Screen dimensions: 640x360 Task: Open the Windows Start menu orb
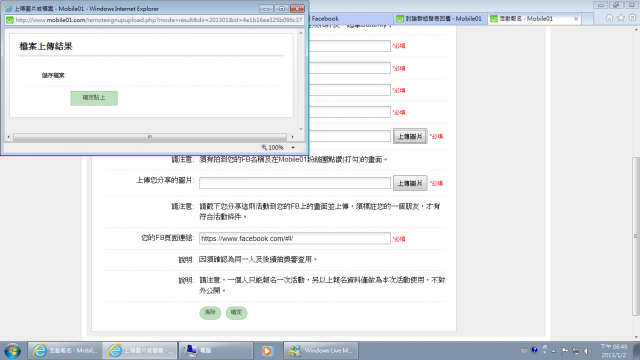[13, 351]
